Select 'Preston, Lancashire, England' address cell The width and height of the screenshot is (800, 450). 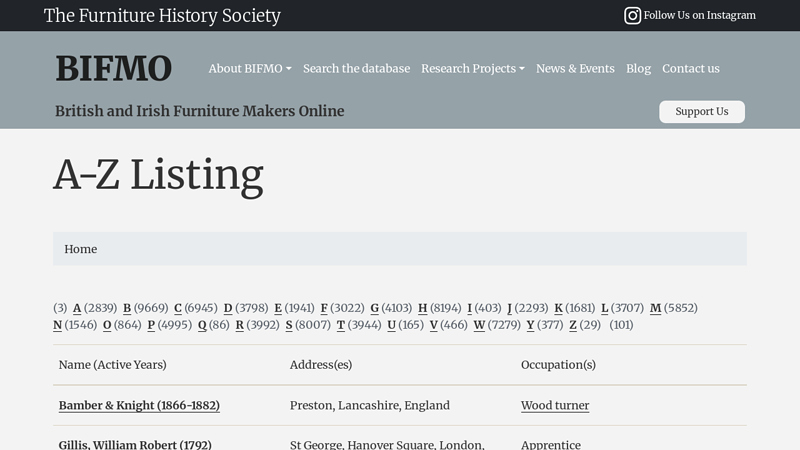click(370, 405)
